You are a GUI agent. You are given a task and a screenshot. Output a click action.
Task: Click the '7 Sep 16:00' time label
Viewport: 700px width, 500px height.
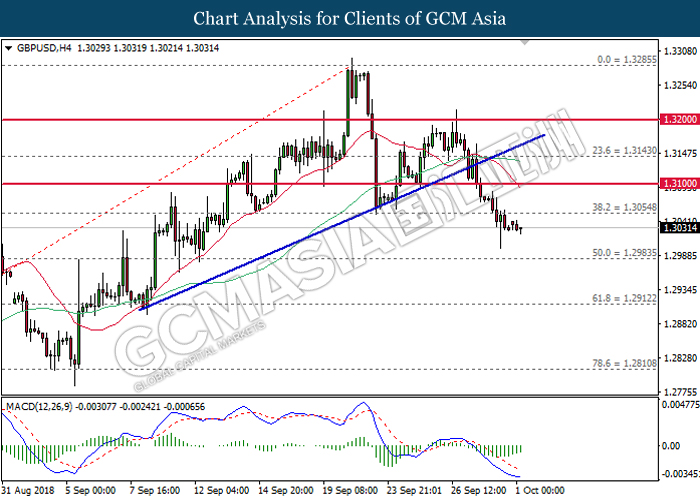[155, 490]
